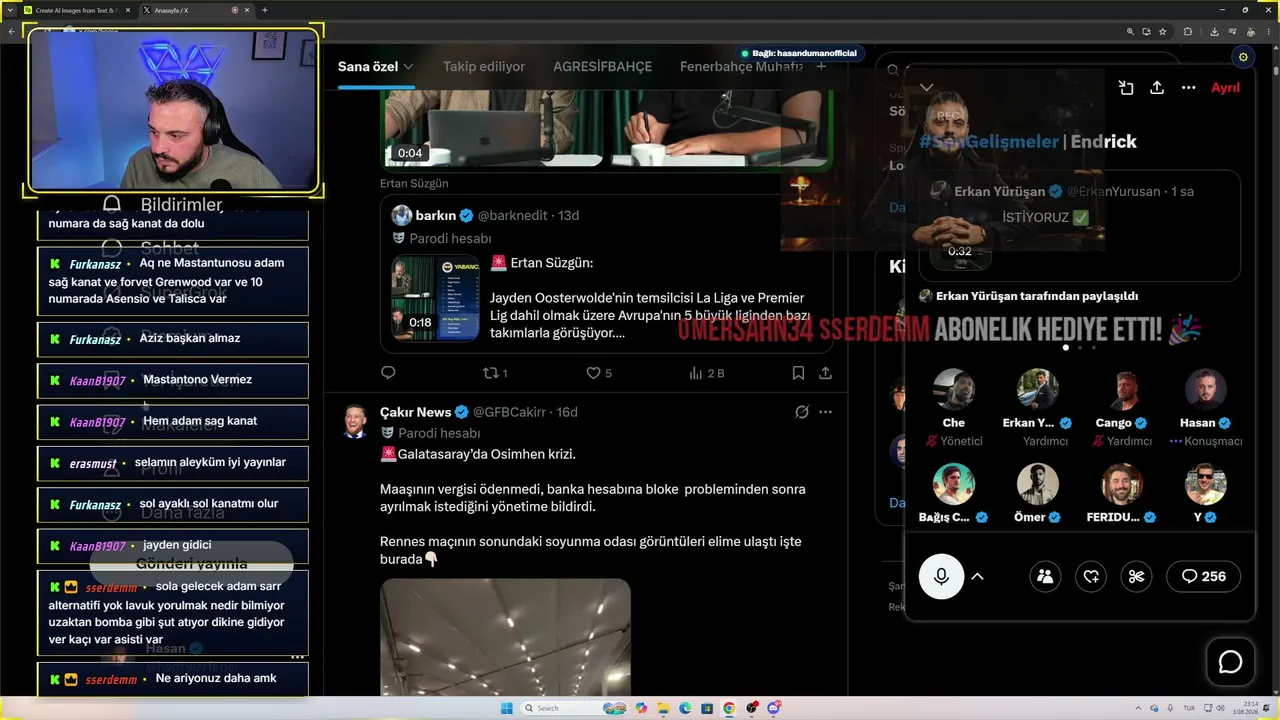Leave the Space with the Ayrıl button
The width and height of the screenshot is (1280, 720).
1225,88
